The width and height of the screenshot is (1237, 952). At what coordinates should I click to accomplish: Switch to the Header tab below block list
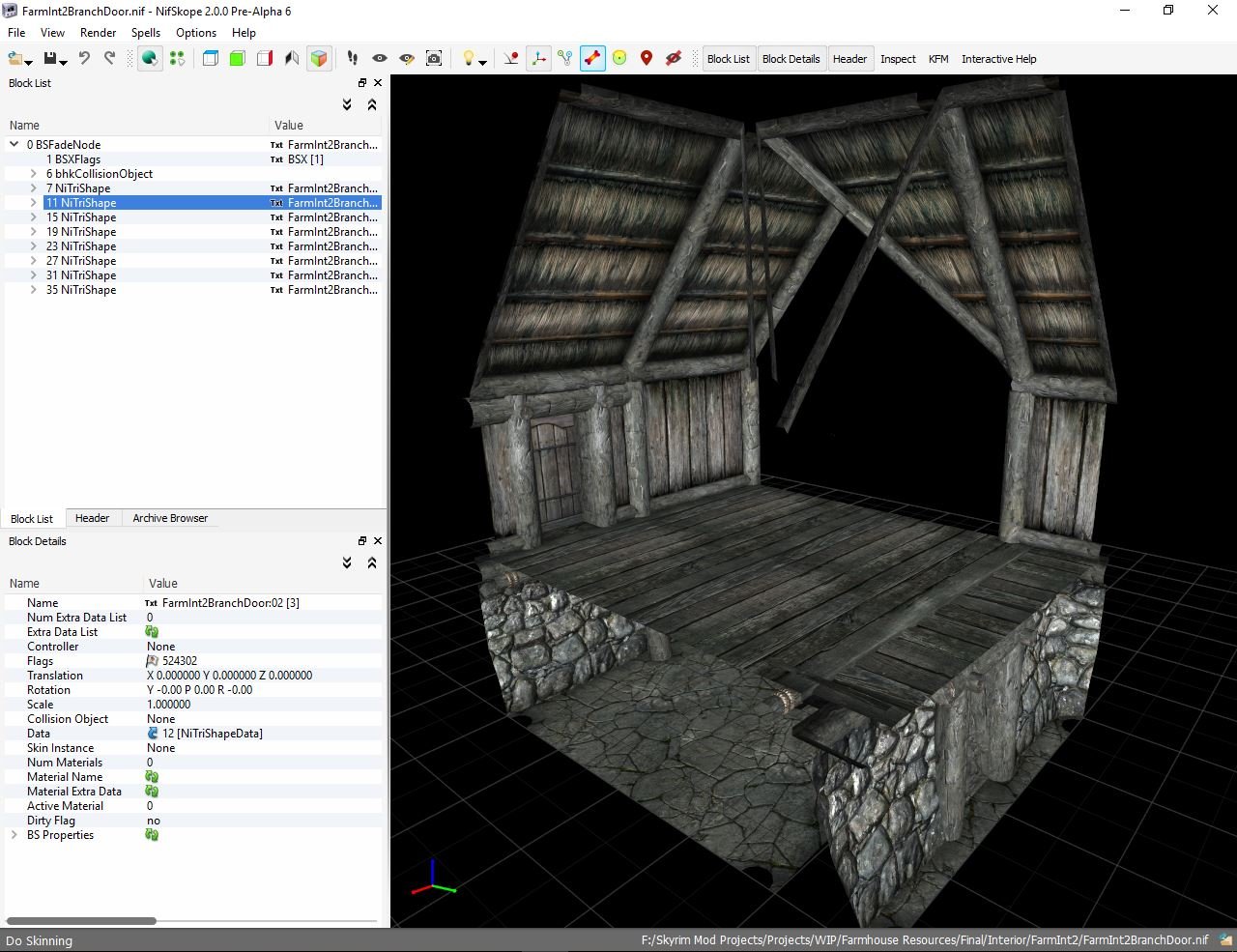point(92,518)
